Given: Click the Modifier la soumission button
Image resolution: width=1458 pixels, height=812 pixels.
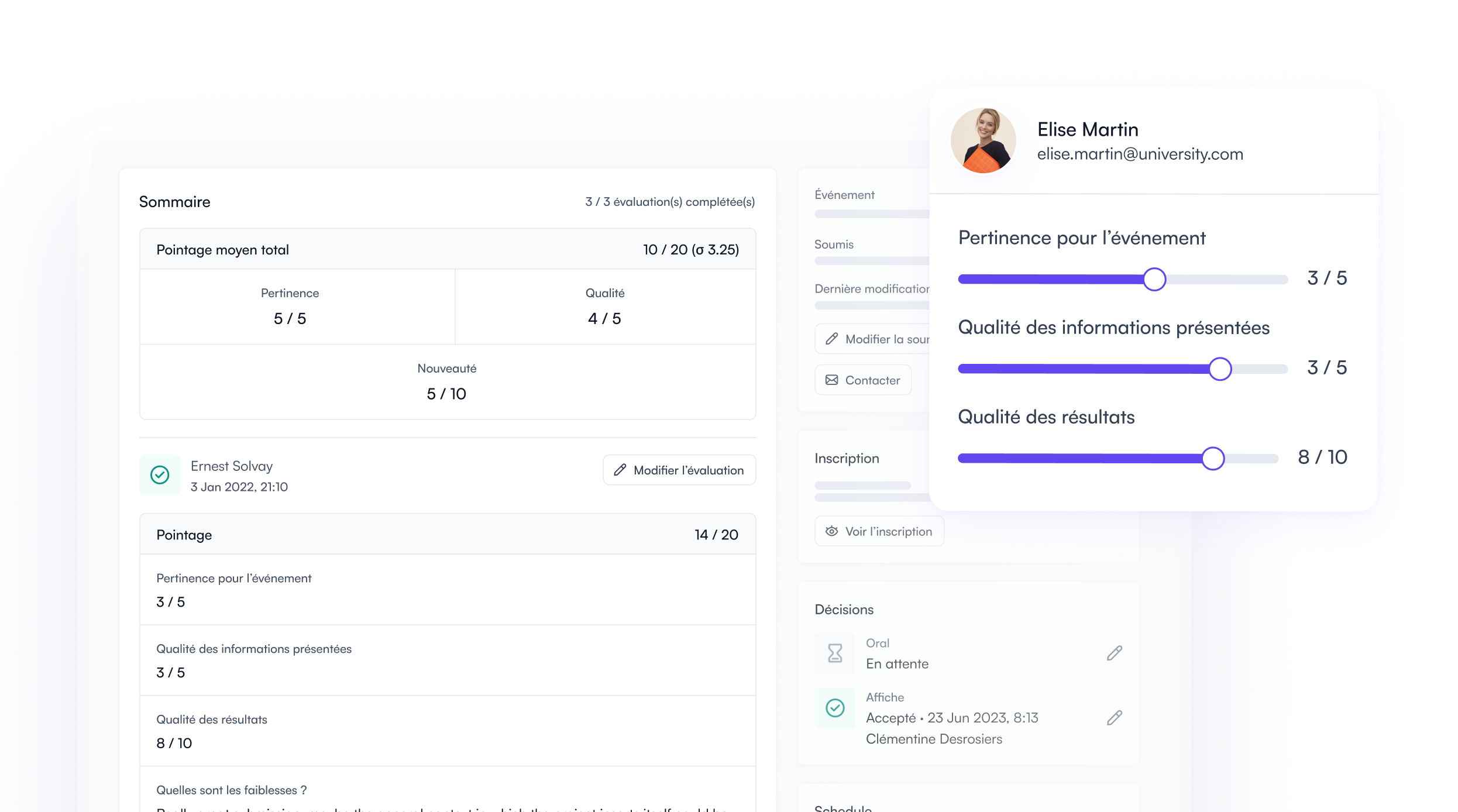Looking at the screenshot, I should (872, 339).
